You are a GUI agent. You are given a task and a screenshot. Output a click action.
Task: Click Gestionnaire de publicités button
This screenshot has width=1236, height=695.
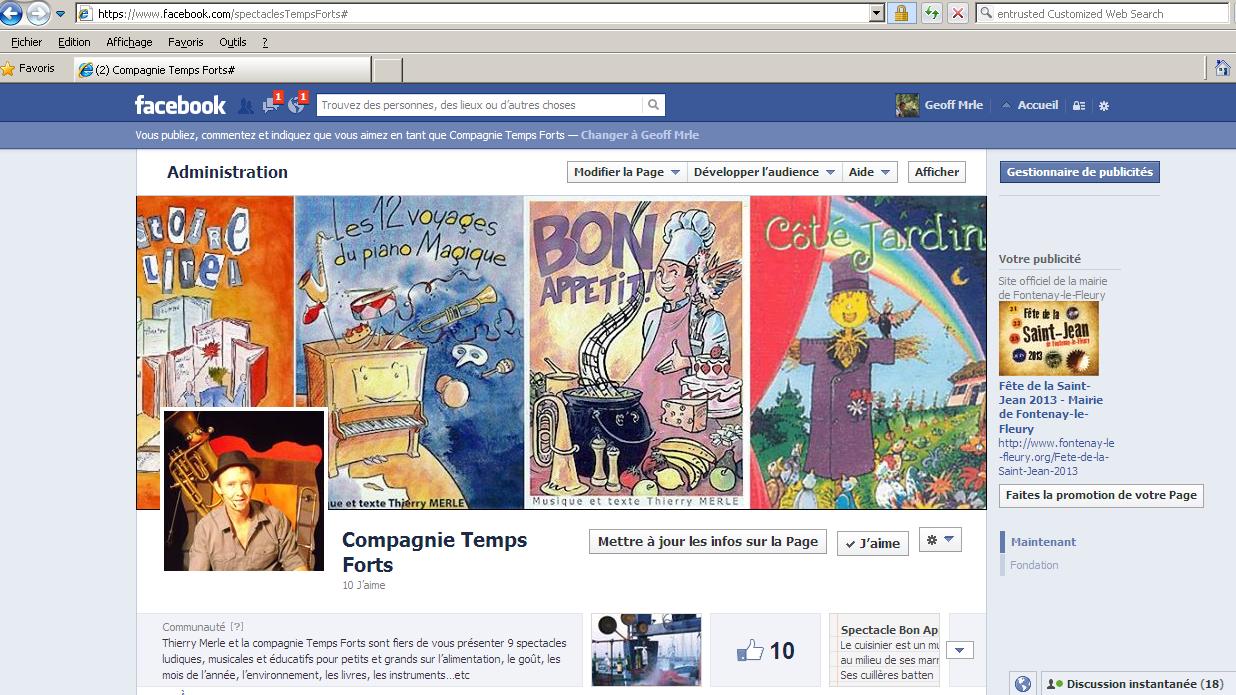coord(1080,172)
